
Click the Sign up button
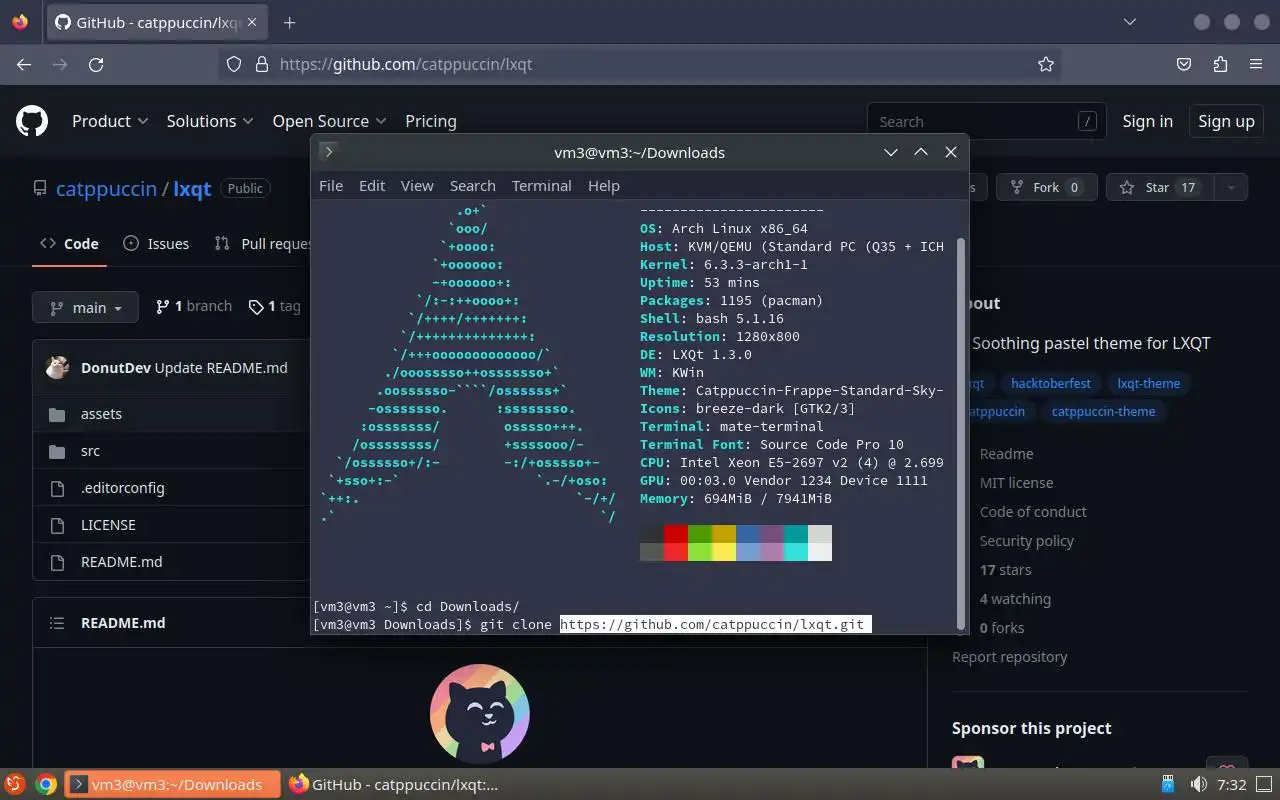coord(1226,121)
